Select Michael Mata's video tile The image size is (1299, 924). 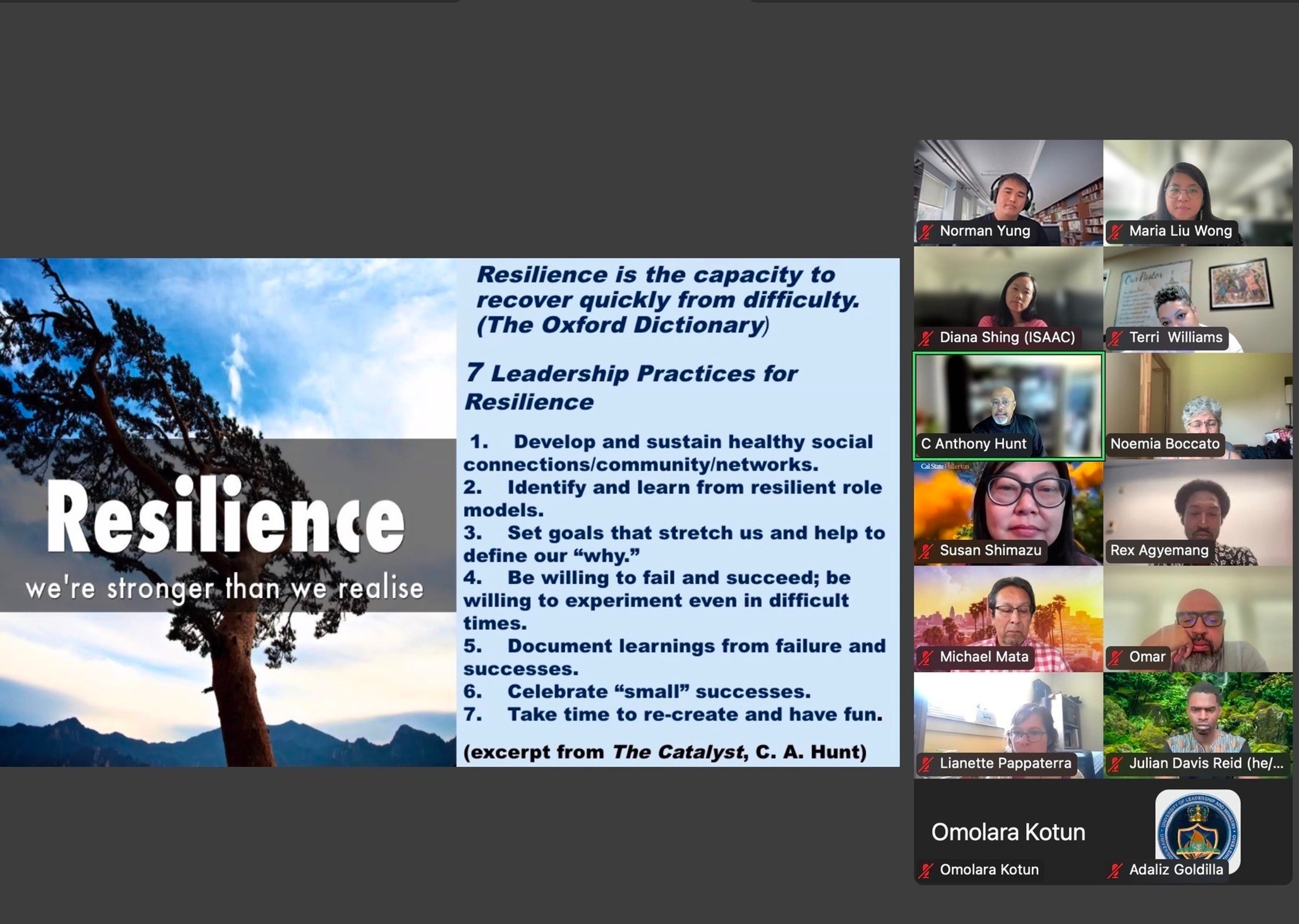(x=1008, y=618)
